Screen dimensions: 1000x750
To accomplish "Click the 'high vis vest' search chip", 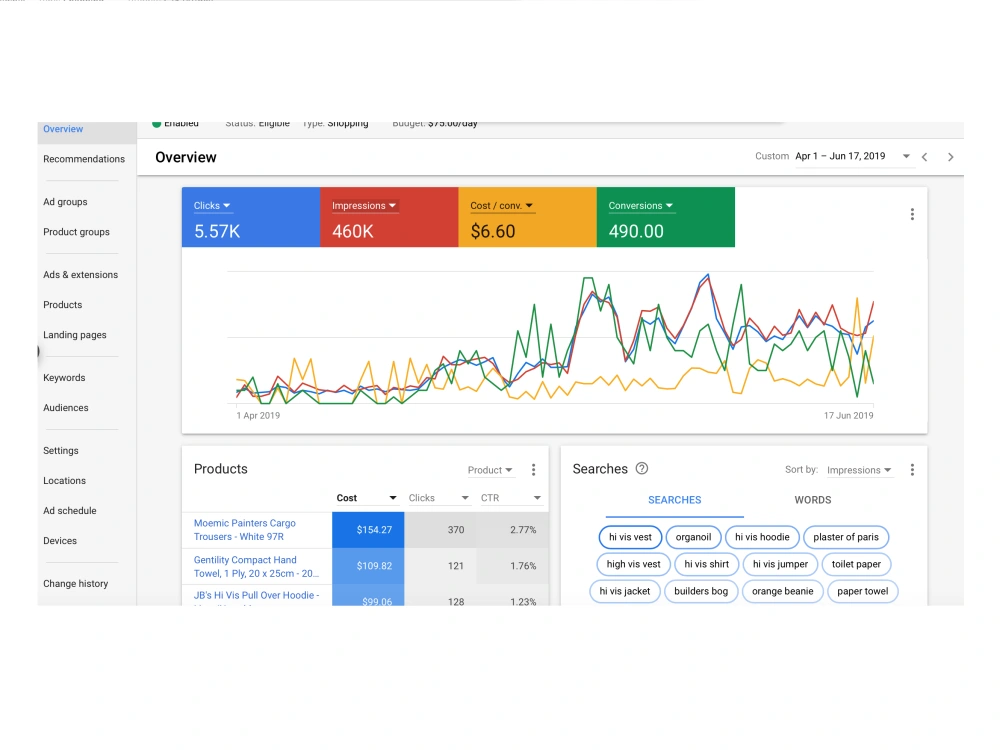I will (x=633, y=564).
